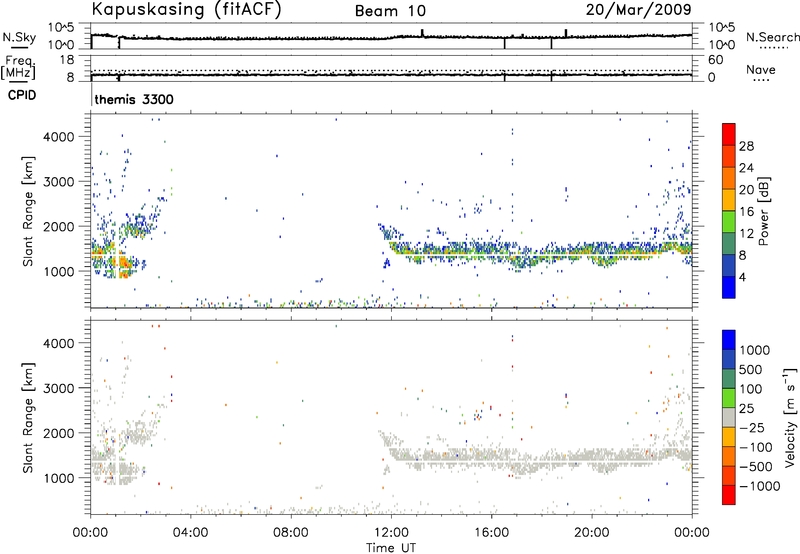Click the '4' label on Power colorbar
The image size is (800, 554).
(743, 277)
